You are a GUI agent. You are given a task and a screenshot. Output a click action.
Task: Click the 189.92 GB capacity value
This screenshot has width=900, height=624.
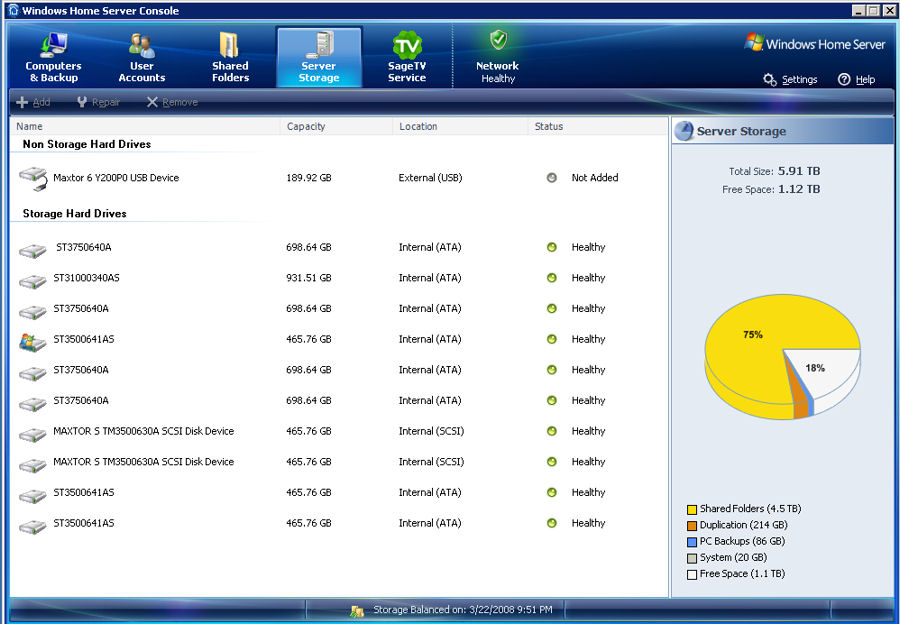309,178
